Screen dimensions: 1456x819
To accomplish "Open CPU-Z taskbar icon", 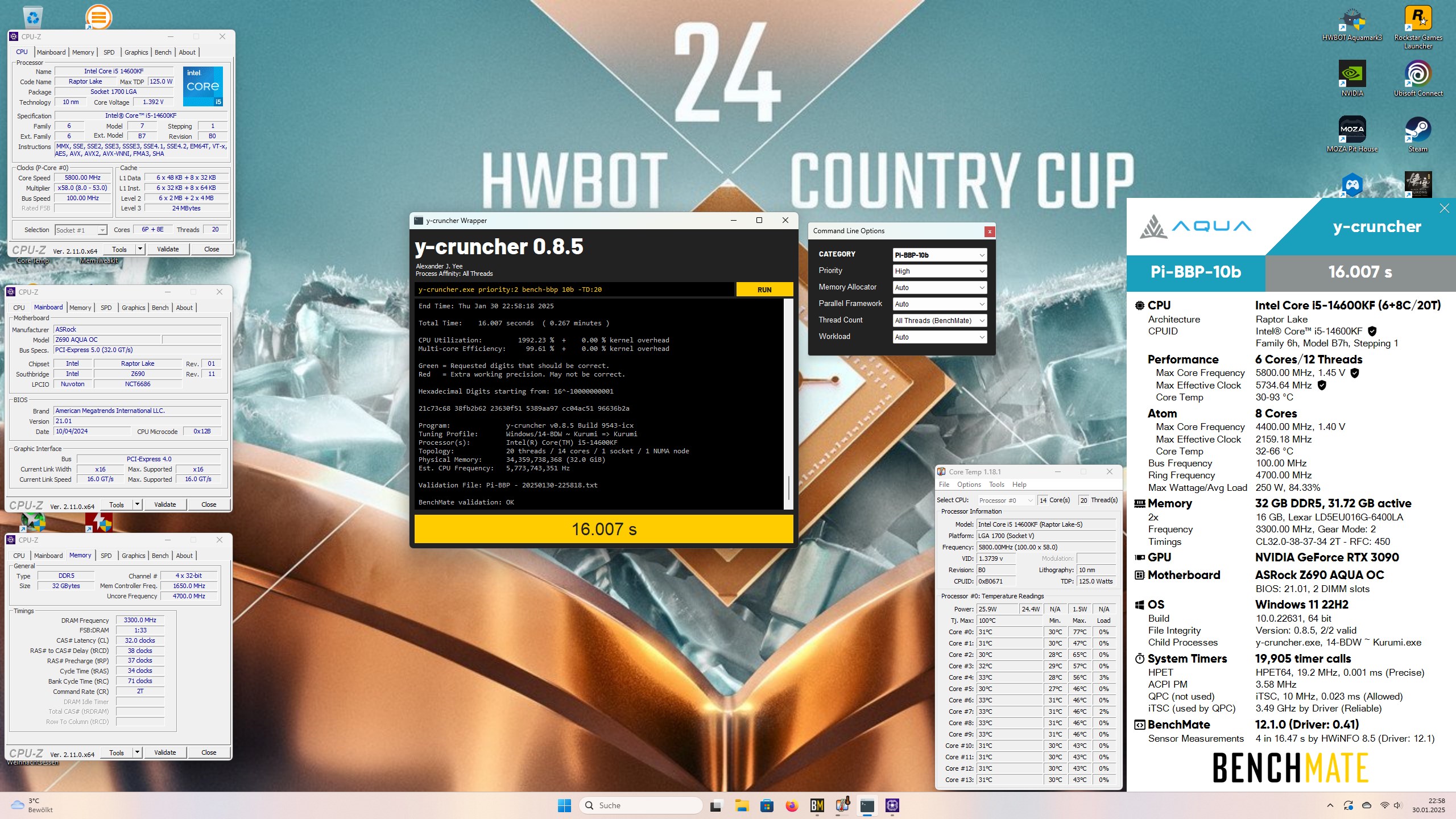I will coord(892,805).
